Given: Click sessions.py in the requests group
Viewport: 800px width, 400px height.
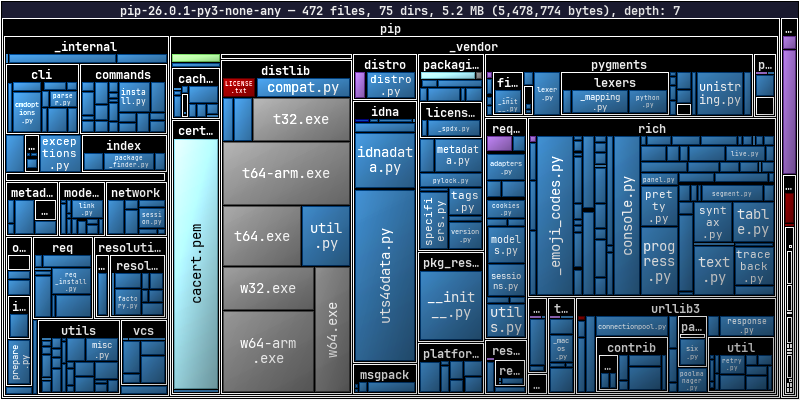Looking at the screenshot, I should (506, 280).
